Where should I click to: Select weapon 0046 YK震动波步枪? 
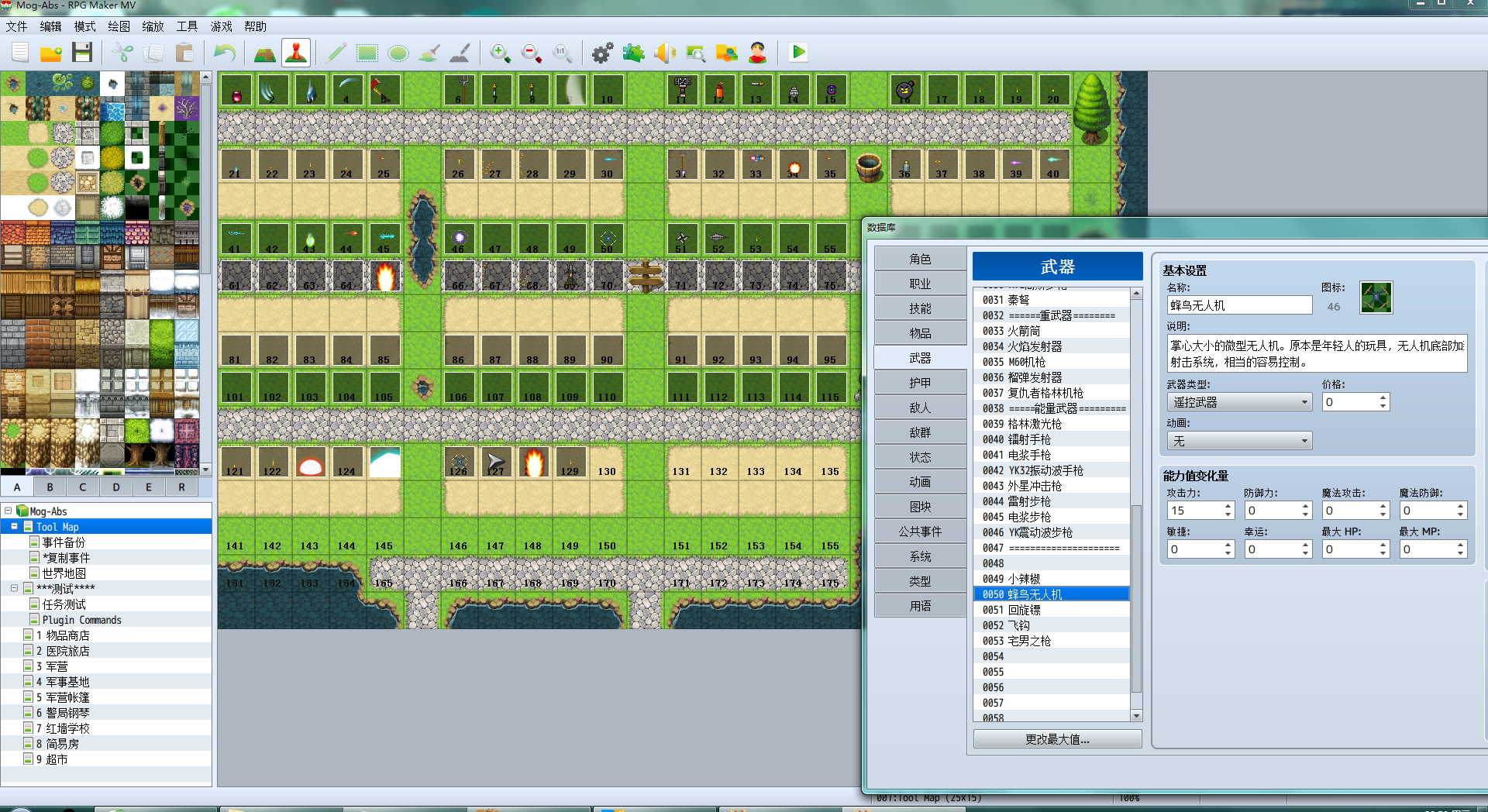pos(1052,532)
